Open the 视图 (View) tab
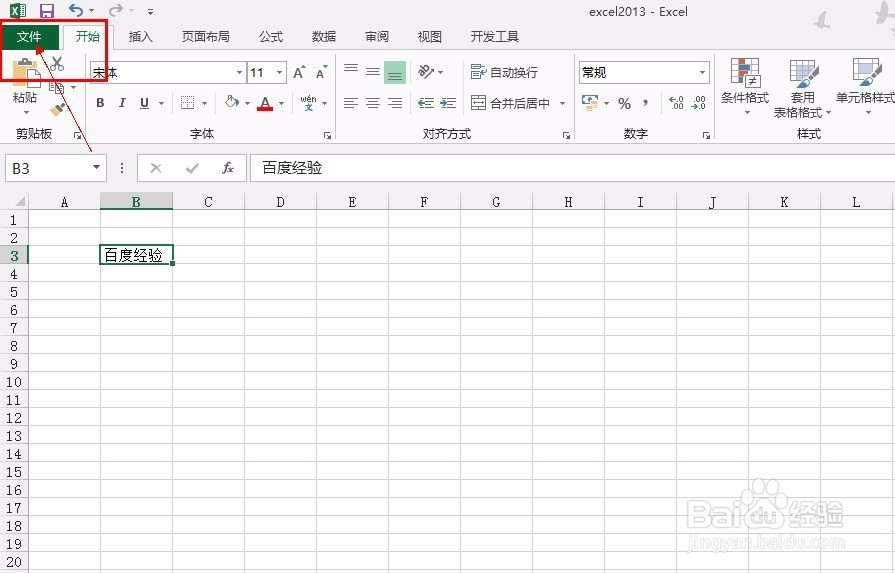Image resolution: width=895 pixels, height=573 pixels. tap(429, 37)
